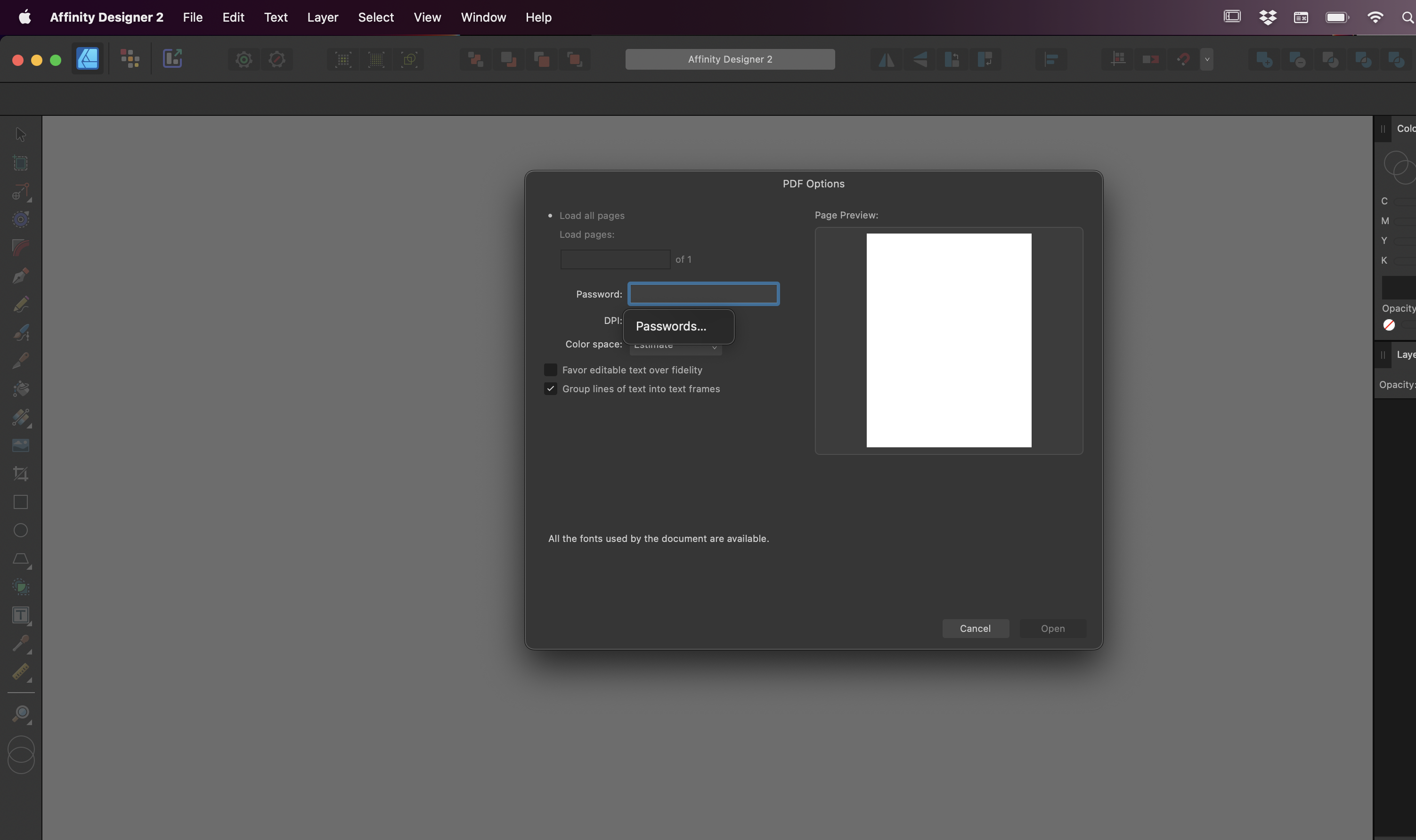Open the Select menu

(376, 17)
